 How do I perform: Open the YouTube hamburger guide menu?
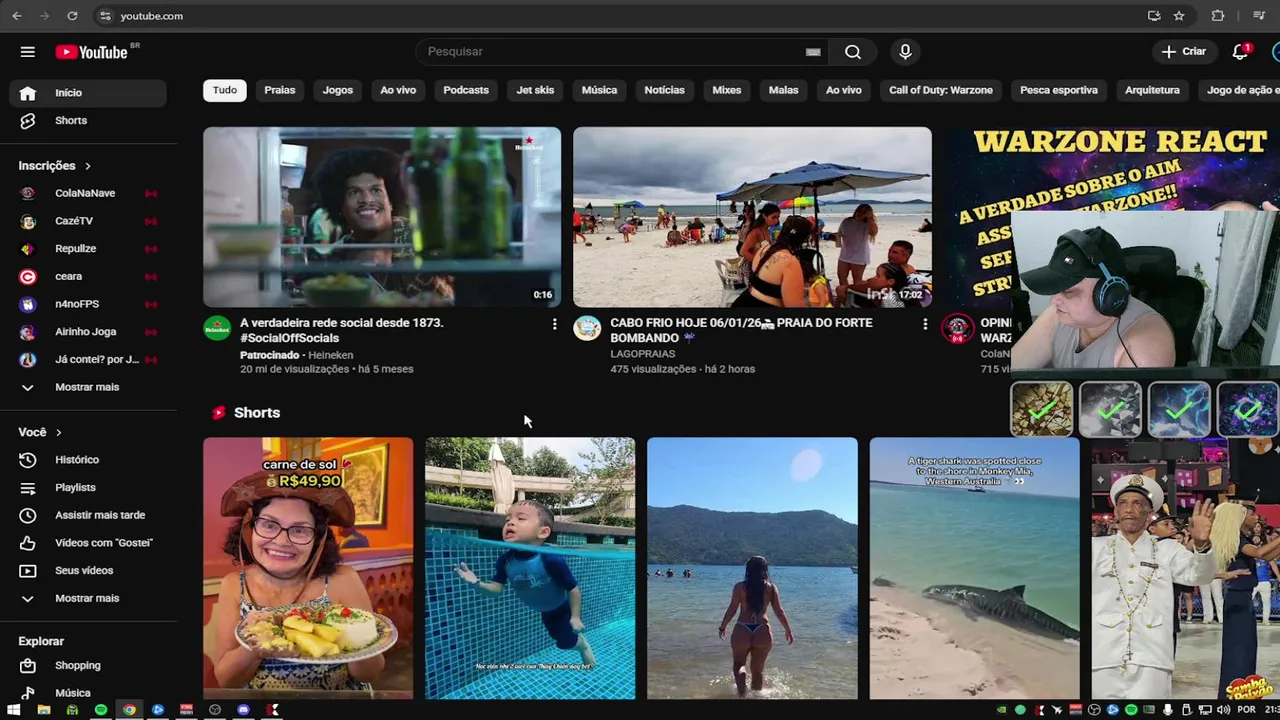click(28, 52)
